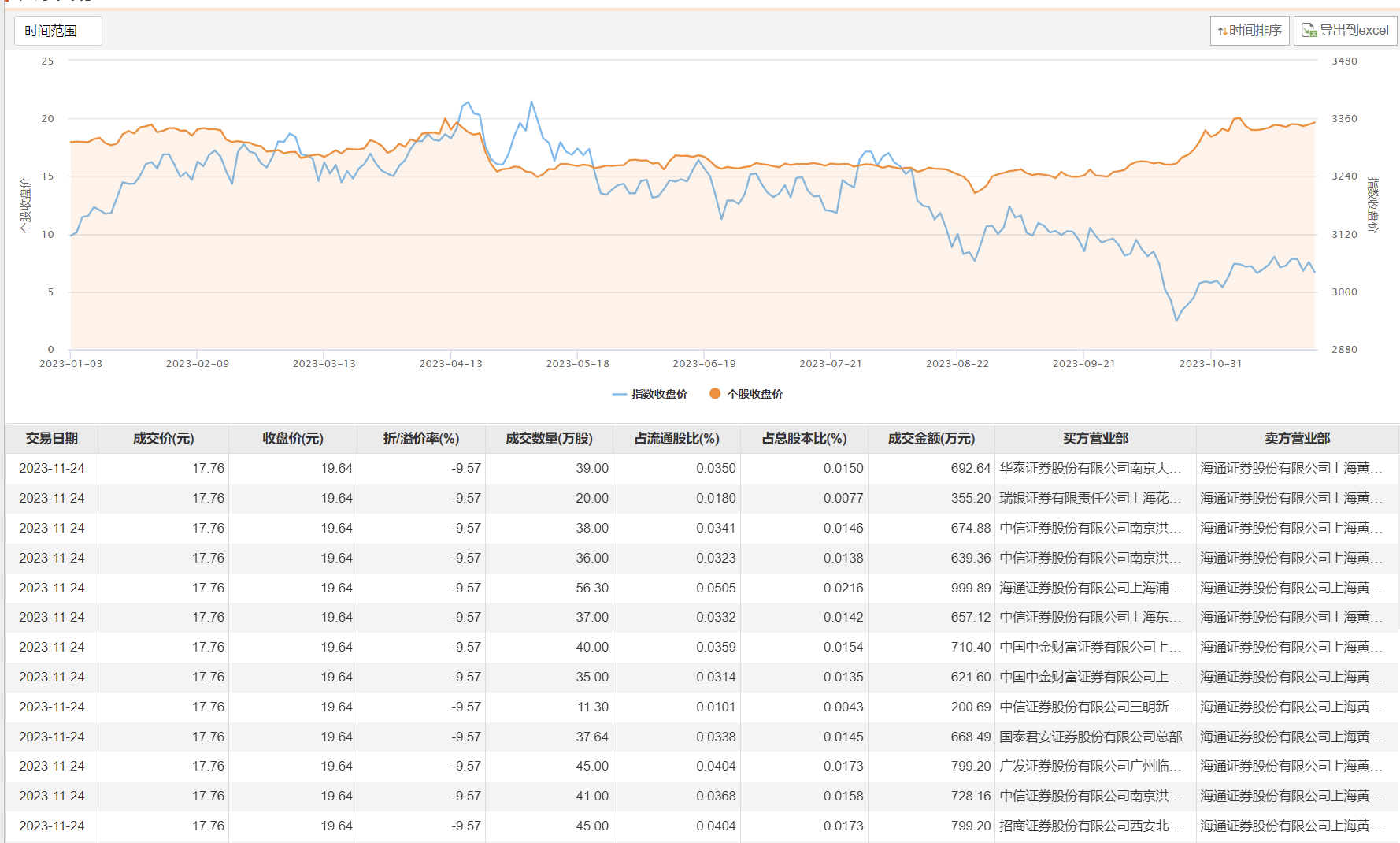Select the 买方营业部 column header

point(1095,439)
